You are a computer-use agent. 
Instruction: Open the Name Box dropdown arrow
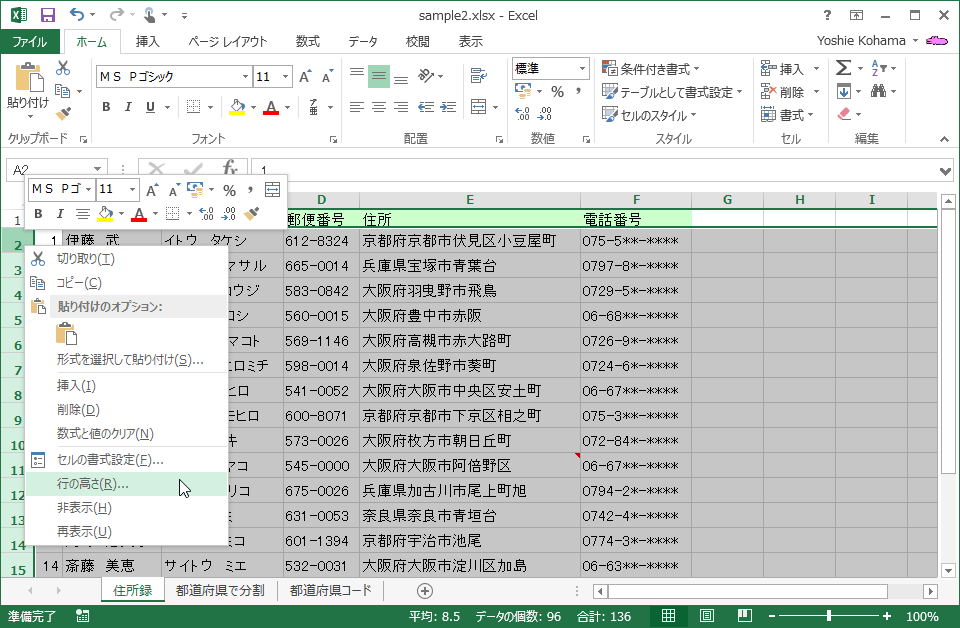click(x=97, y=169)
